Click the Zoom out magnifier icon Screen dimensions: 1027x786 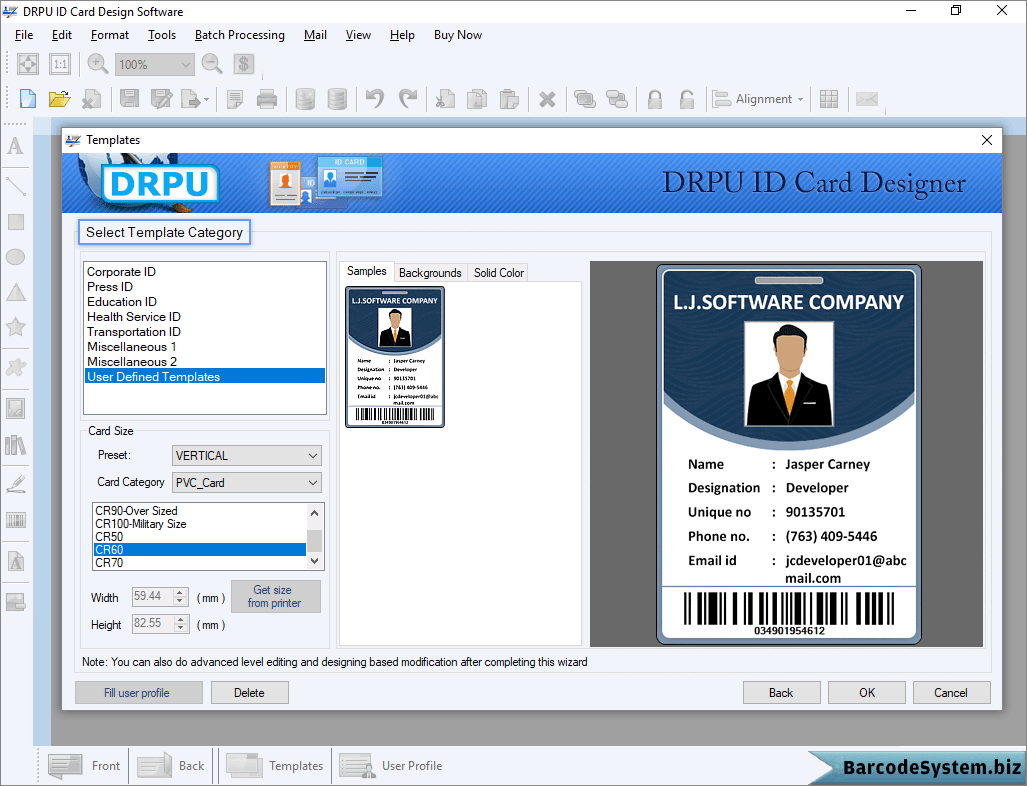[212, 64]
